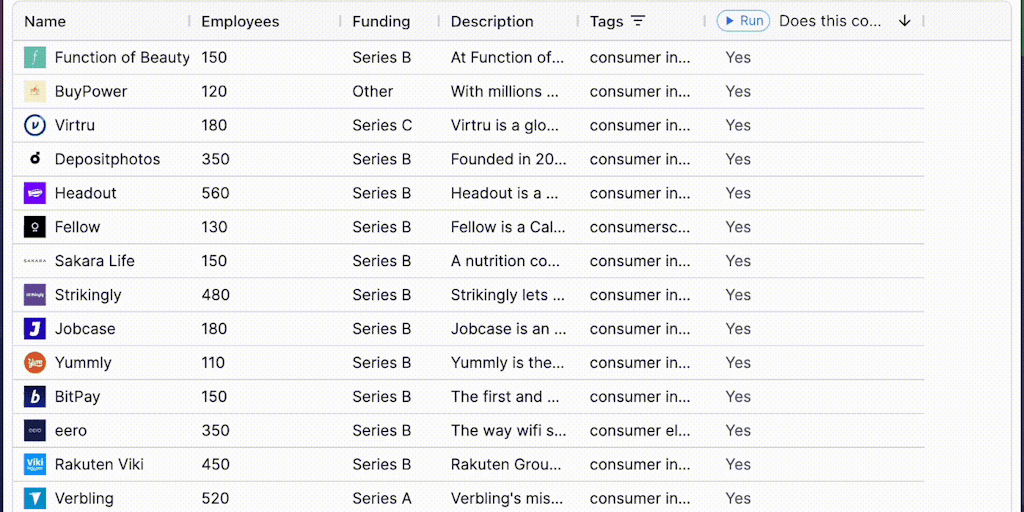This screenshot has height=512, width=1024.
Task: Click the Depositphotos logo icon
Action: (35, 159)
